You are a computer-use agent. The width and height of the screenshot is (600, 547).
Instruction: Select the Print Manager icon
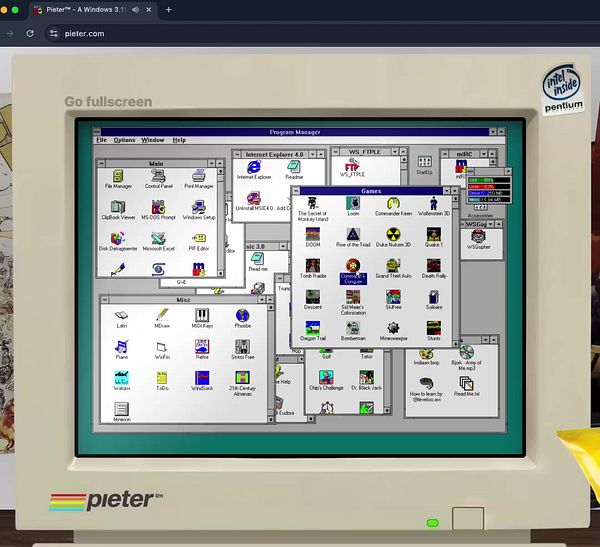[x=199, y=179]
